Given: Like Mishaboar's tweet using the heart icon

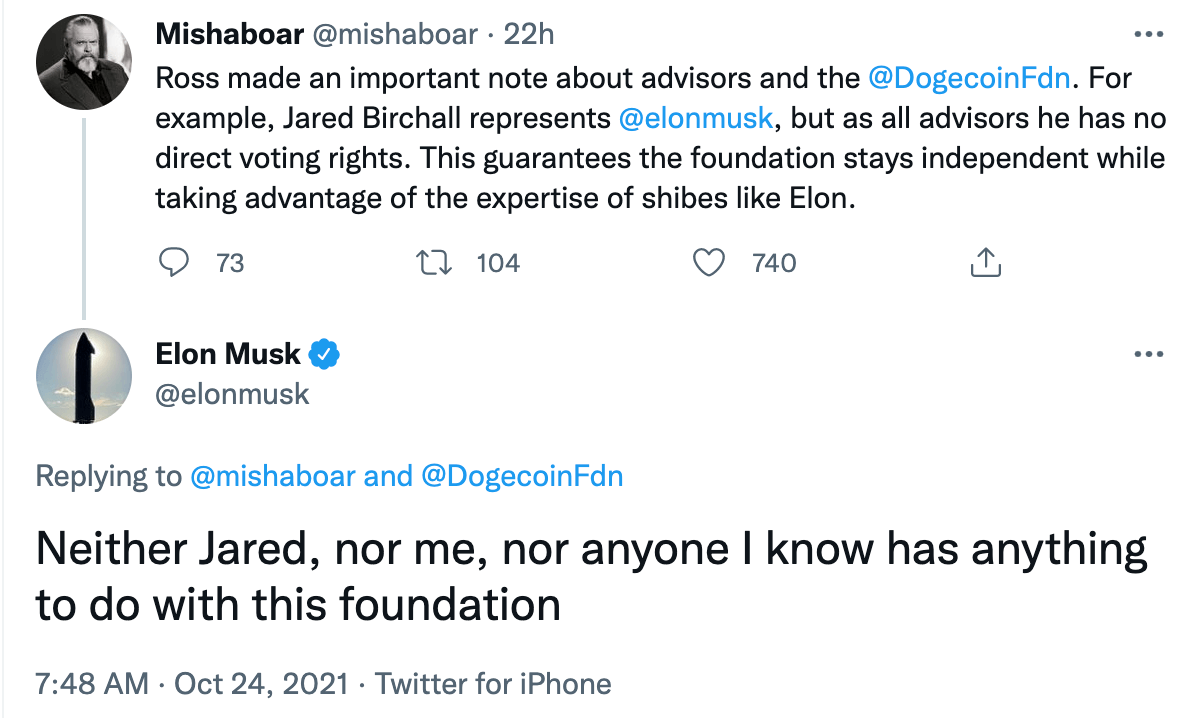Looking at the screenshot, I should pos(709,262).
